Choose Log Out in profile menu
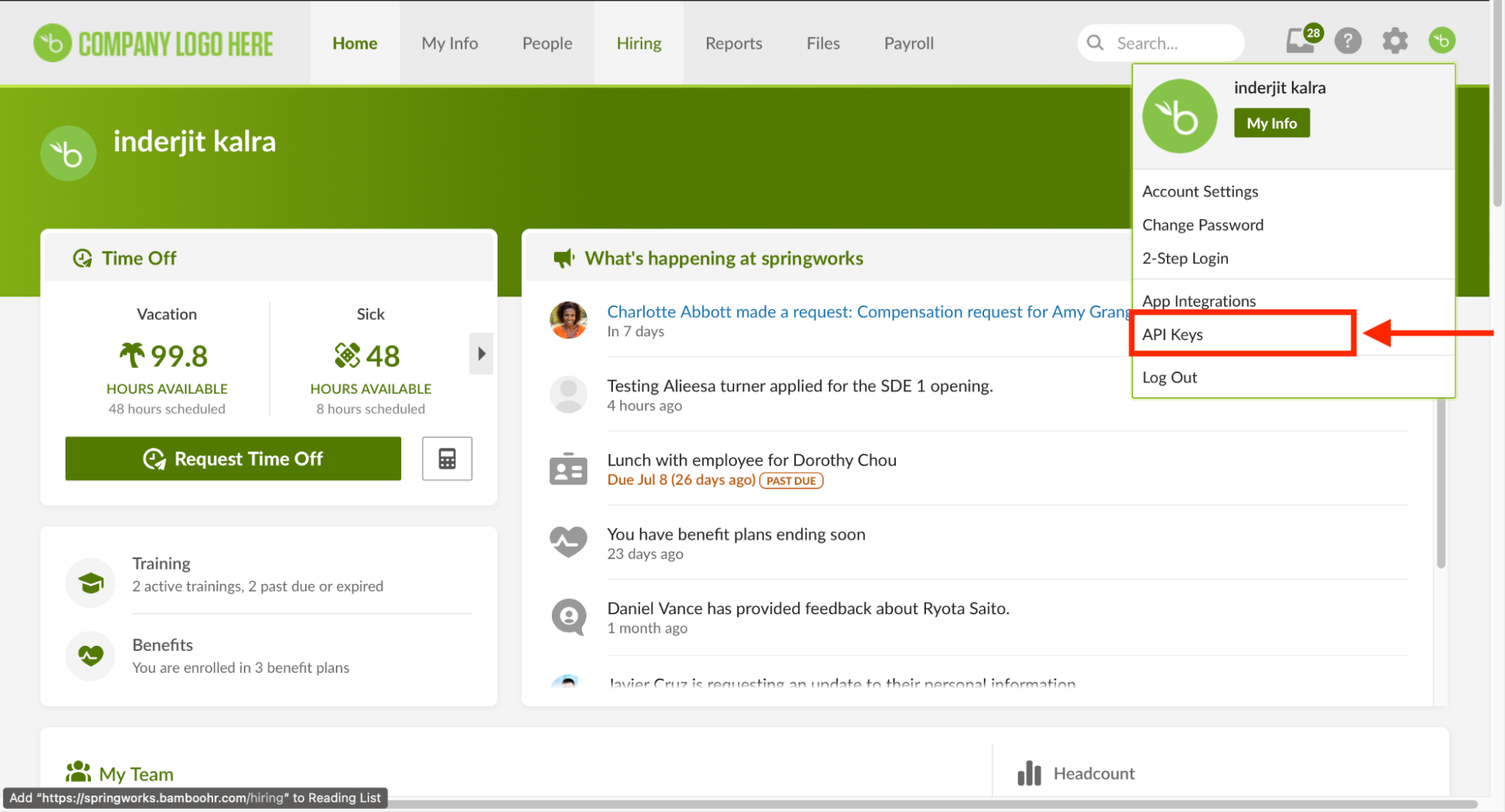Screen dimensions: 1505x812 [1169, 377]
